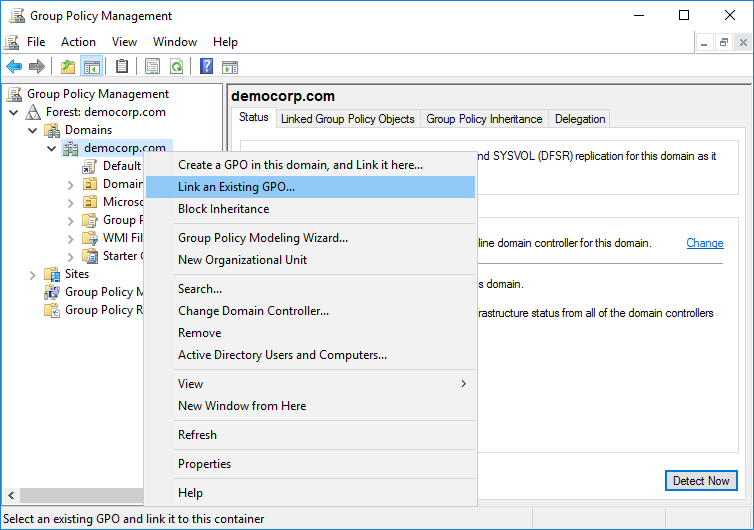Viewport: 754px width, 530px height.
Task: Select the Sites node icon in tree
Action: click(x=52, y=274)
